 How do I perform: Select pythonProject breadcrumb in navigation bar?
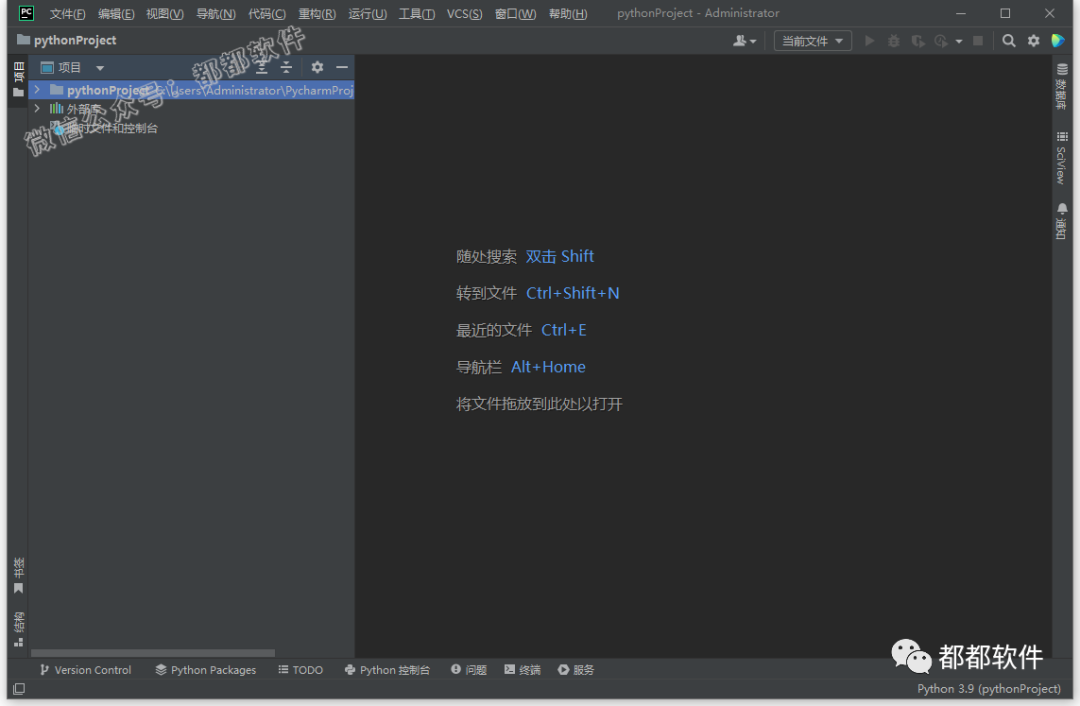pos(67,40)
